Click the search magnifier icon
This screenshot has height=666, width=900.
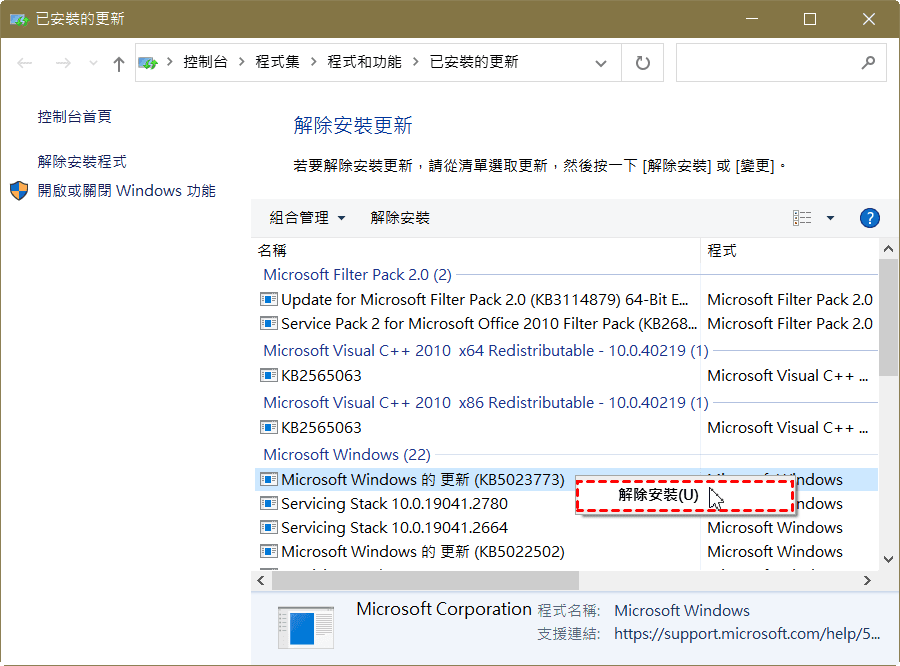pos(868,63)
